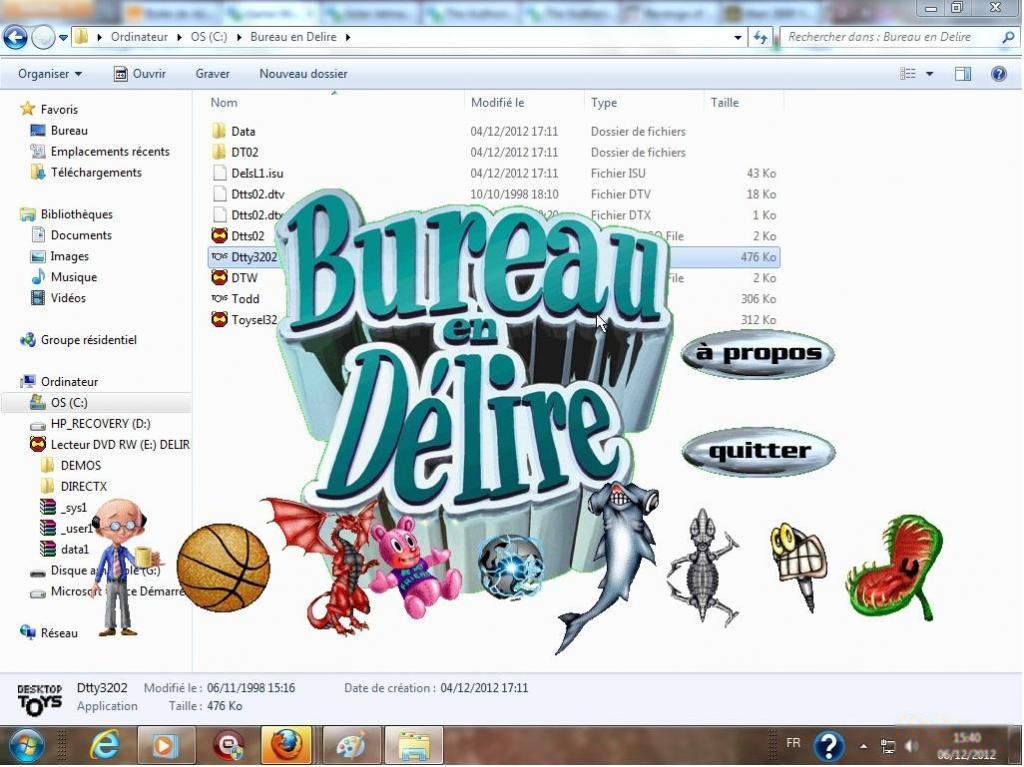This screenshot has height=767, width=1024.
Task: Open the address bar history dropdown
Action: pos(738,38)
